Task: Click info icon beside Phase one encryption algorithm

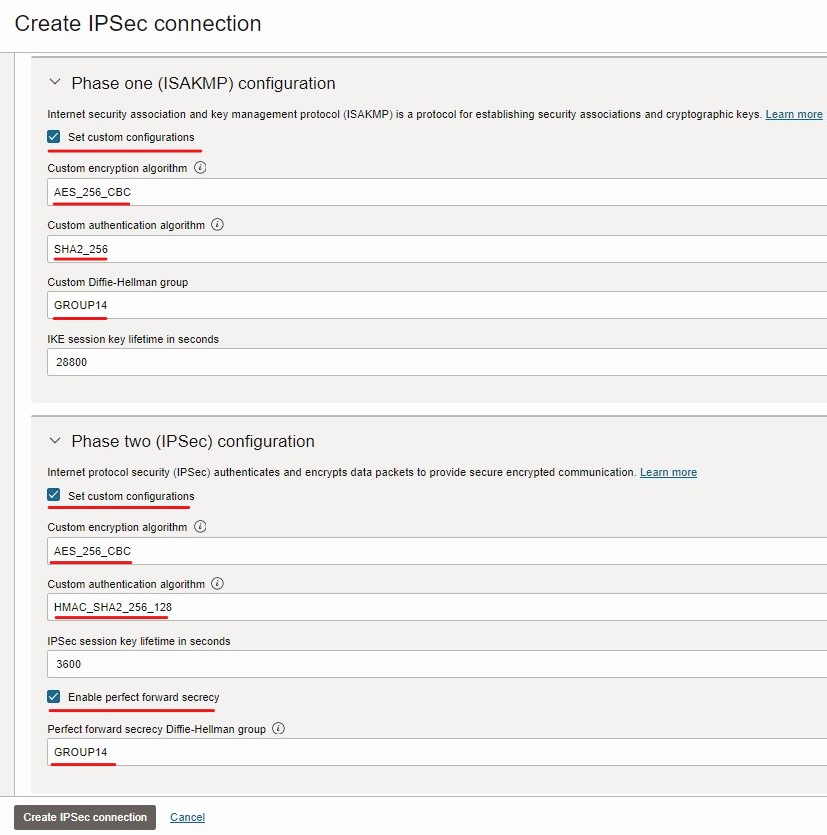Action: click(200, 168)
